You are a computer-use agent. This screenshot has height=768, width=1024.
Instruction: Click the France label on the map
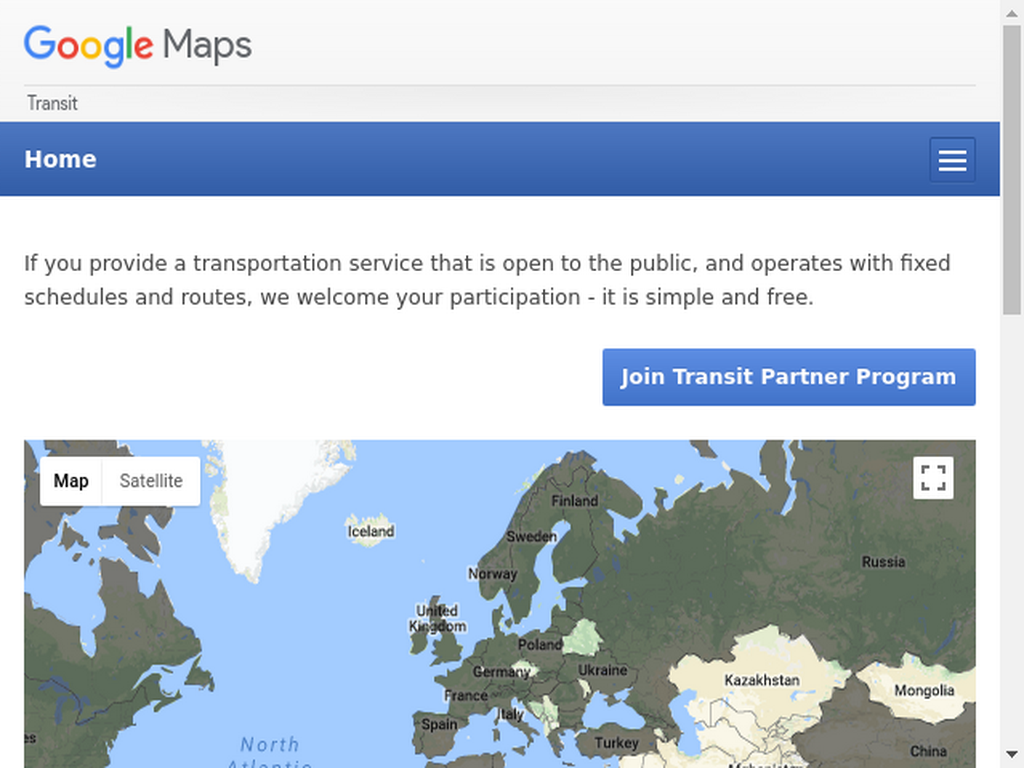click(466, 696)
